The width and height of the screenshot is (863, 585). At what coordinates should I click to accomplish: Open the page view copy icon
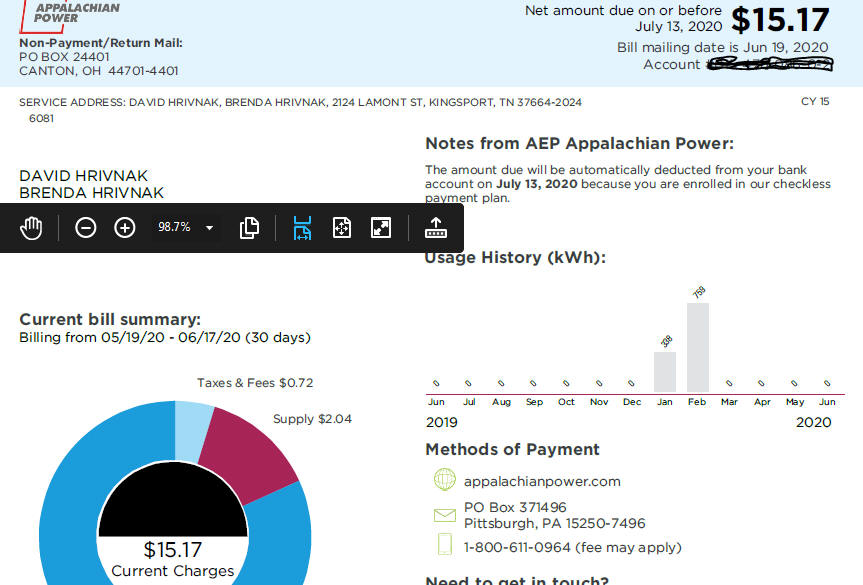point(249,228)
